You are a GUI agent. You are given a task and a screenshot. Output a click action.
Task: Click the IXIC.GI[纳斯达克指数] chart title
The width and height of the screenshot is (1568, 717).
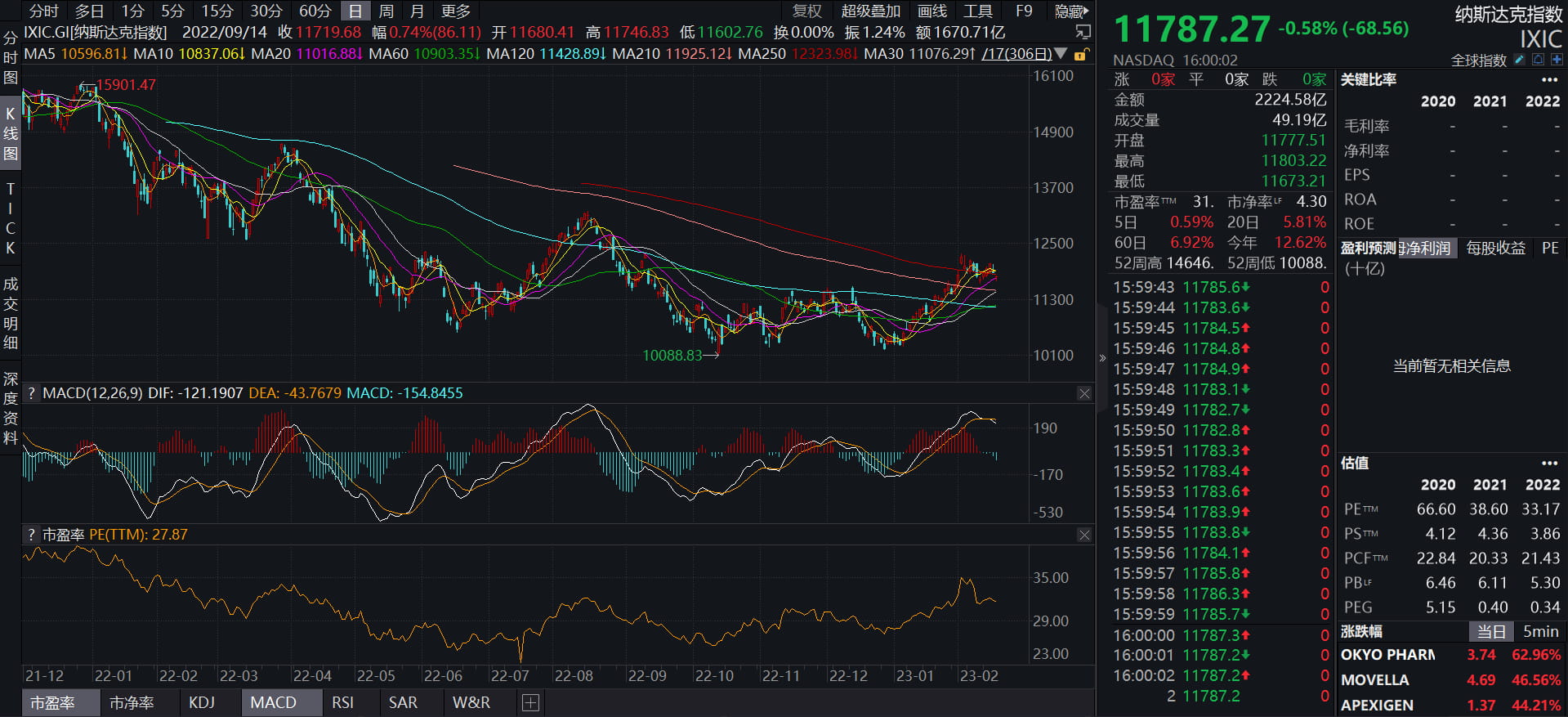(96, 33)
